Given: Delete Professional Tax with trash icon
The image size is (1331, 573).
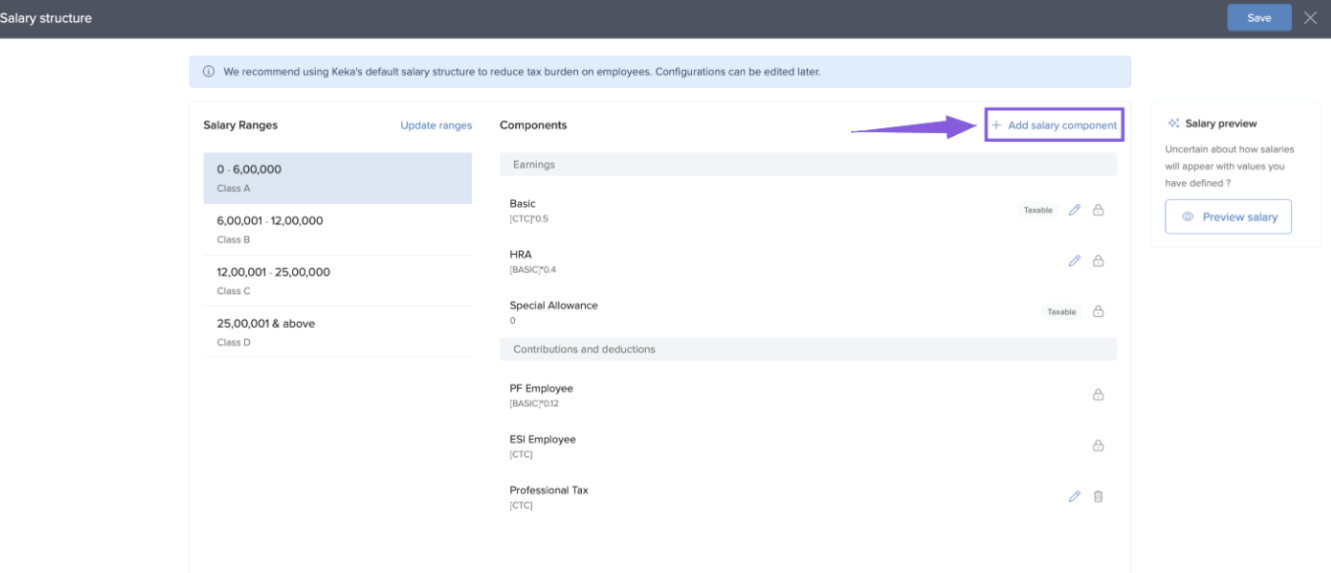Looking at the screenshot, I should click(1098, 497).
